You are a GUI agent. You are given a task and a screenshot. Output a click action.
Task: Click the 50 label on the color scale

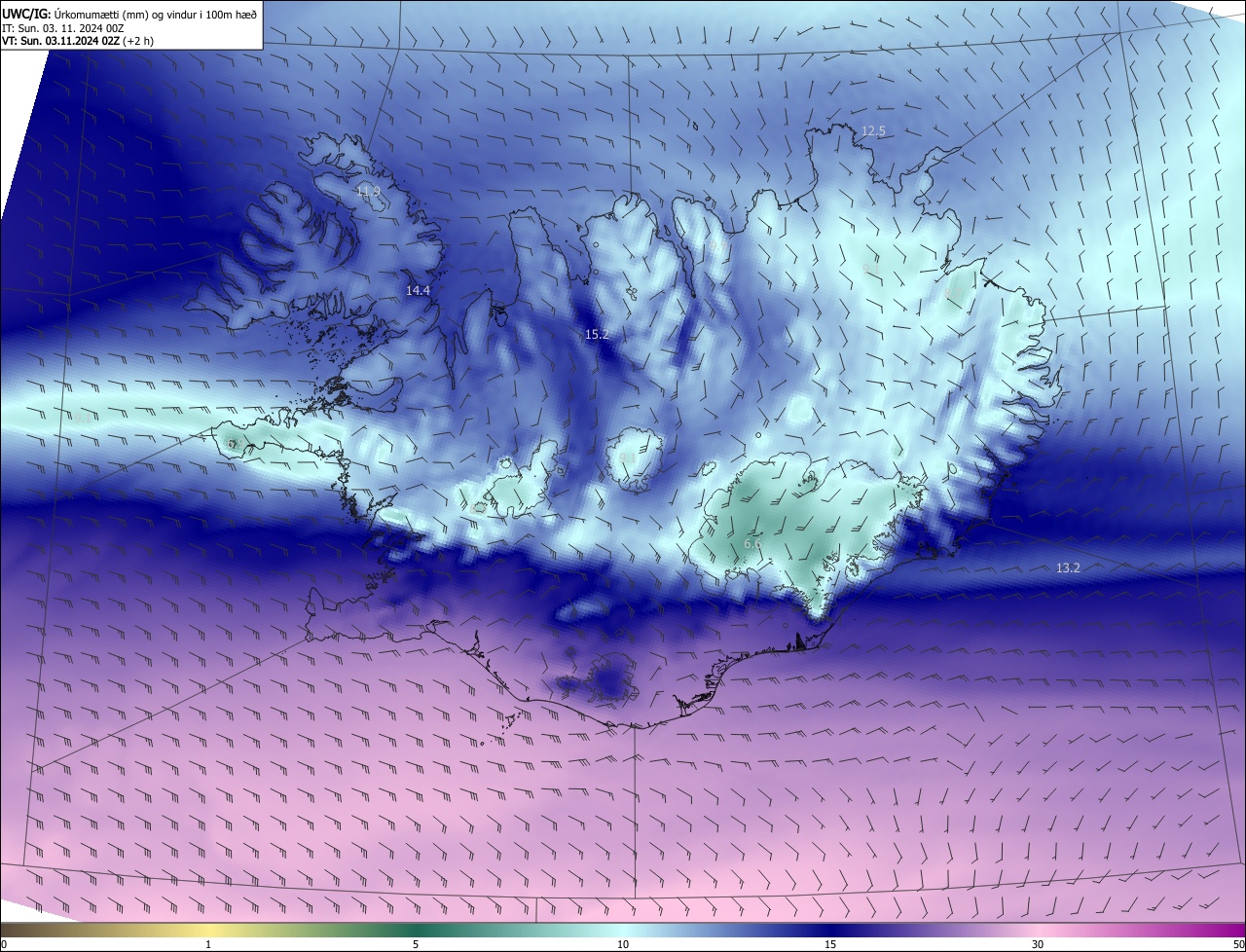coord(1238,944)
